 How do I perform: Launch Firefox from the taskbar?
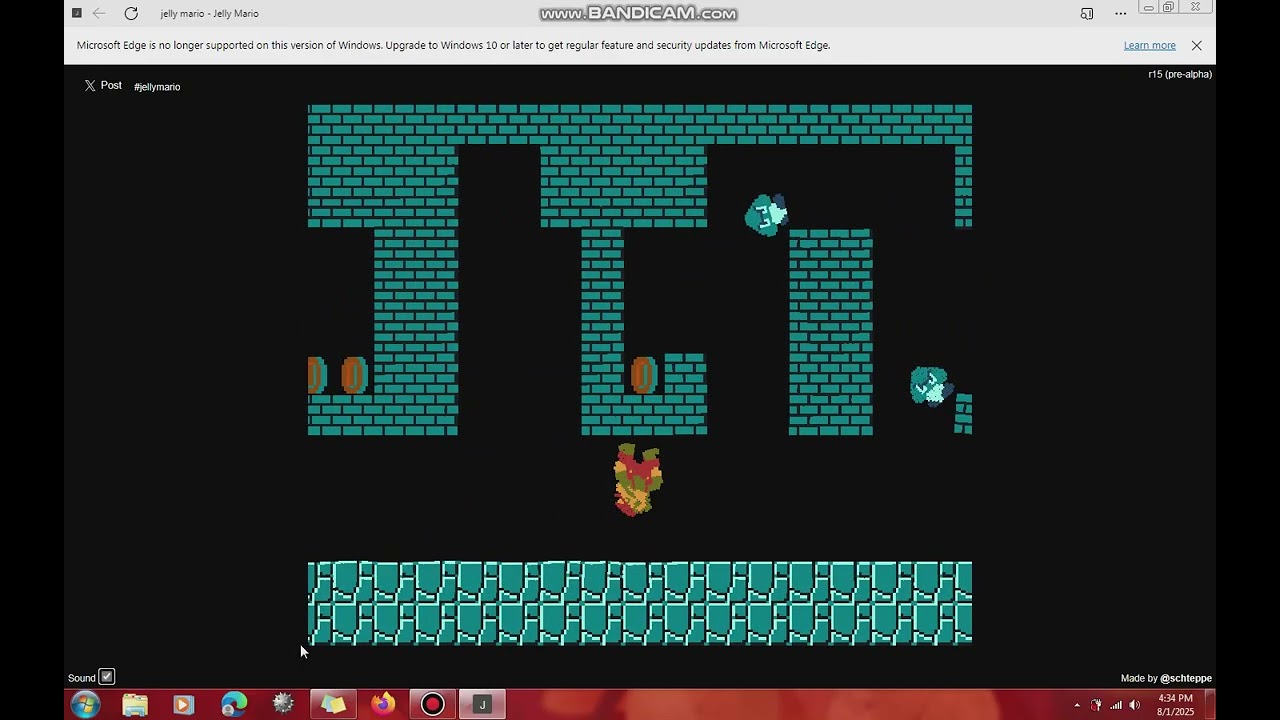coord(383,705)
